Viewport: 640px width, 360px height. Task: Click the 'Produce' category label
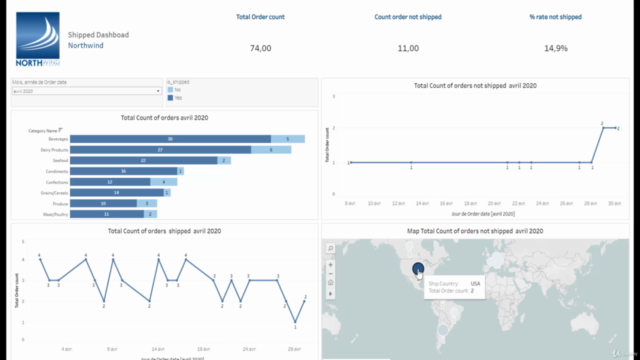(60, 204)
